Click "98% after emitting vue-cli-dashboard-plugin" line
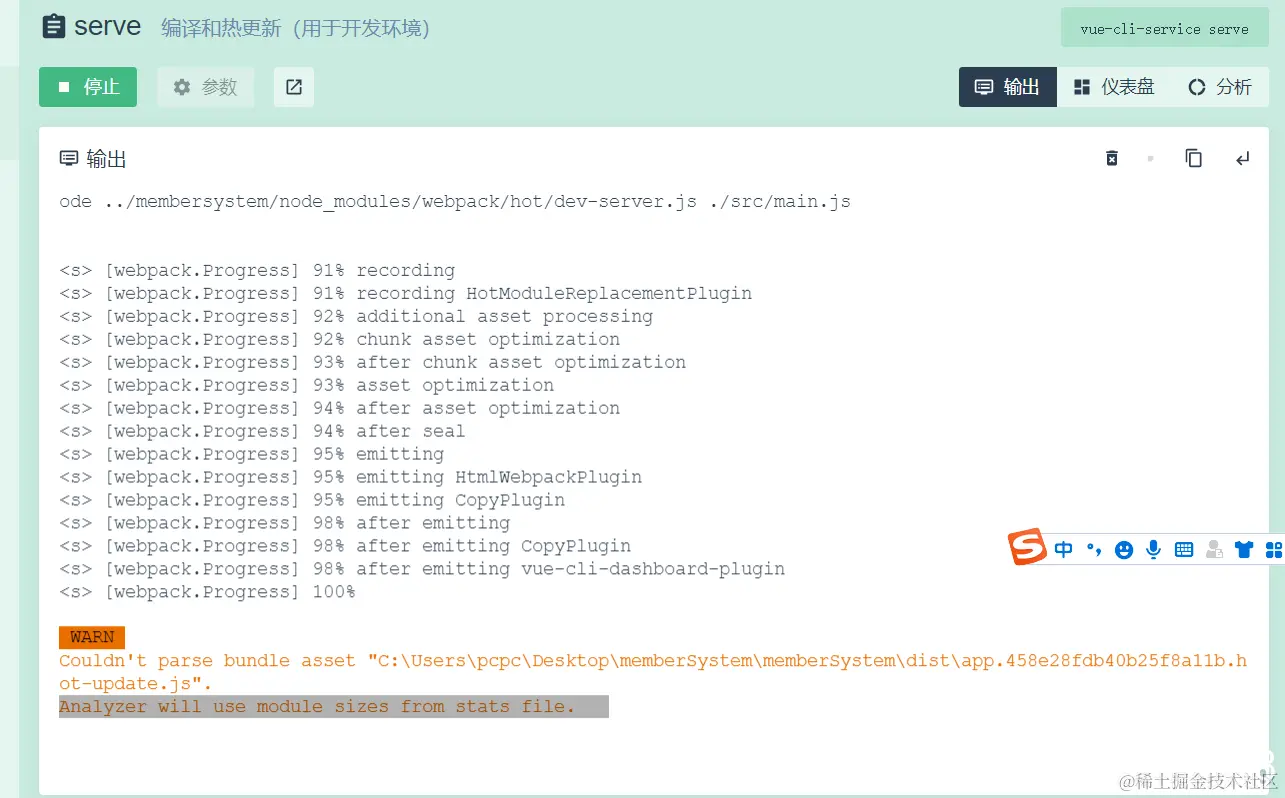Image resolution: width=1285 pixels, height=798 pixels. coord(422,569)
